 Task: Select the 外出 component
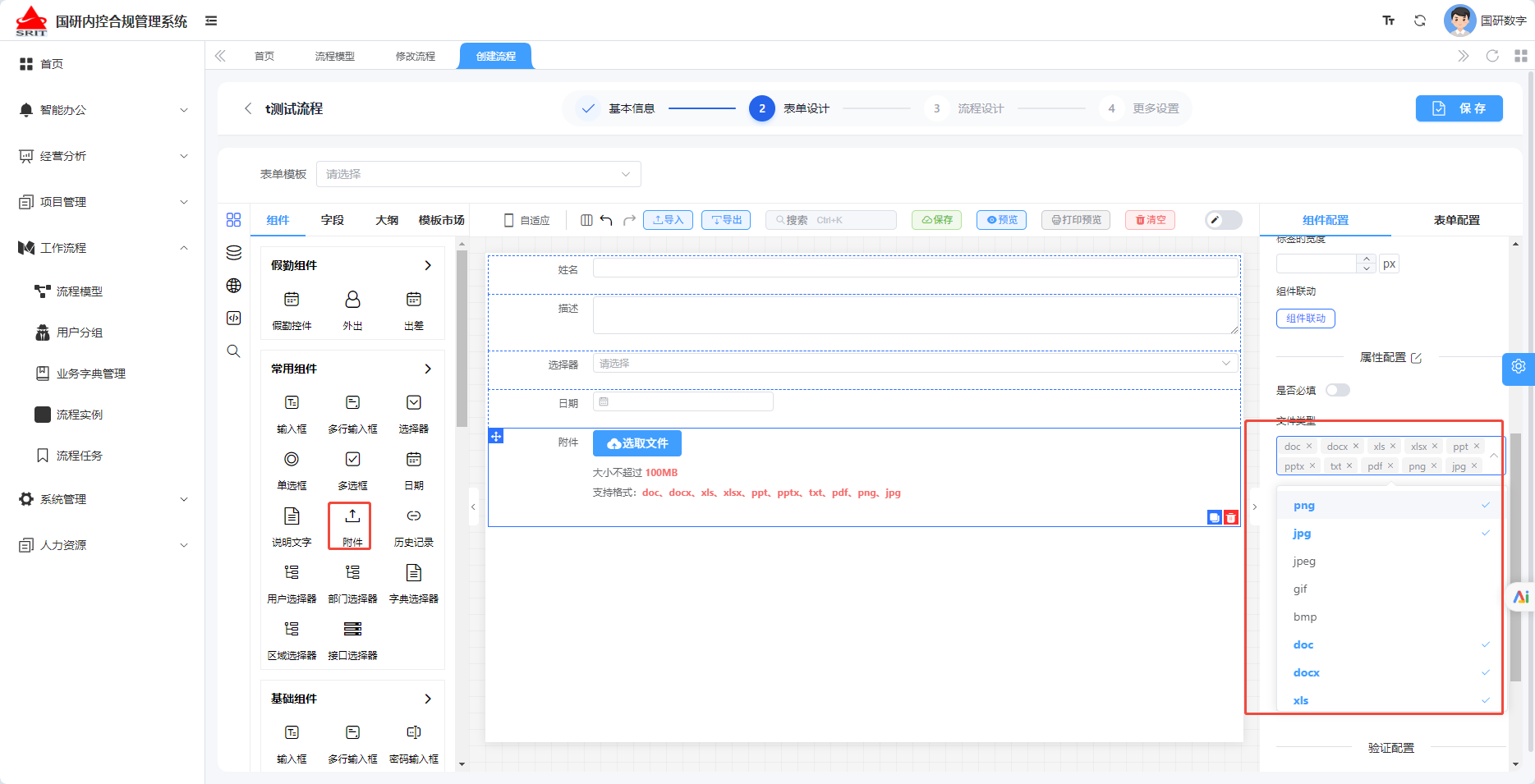pyautogui.click(x=352, y=310)
